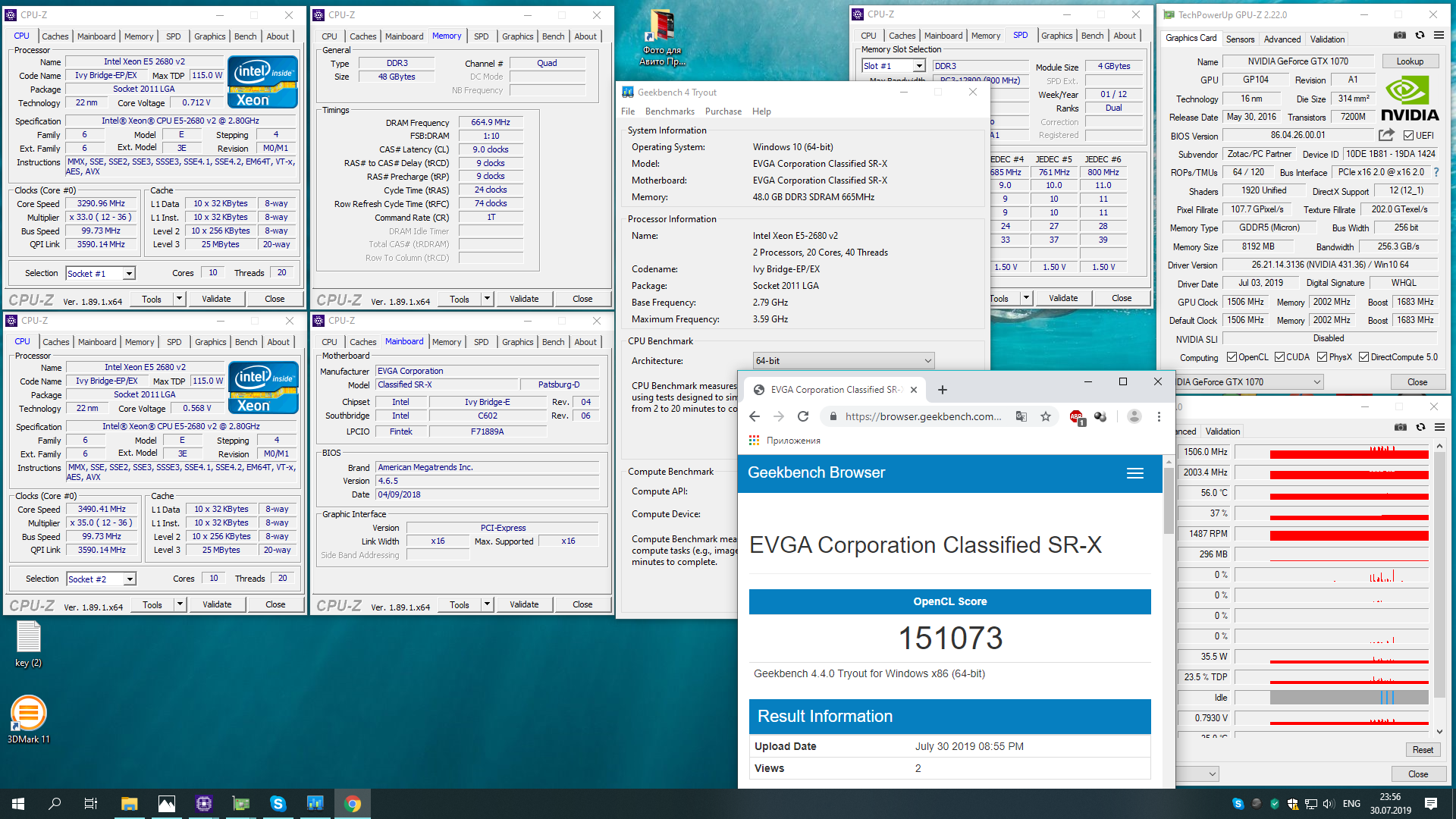Image resolution: width=1456 pixels, height=819 pixels.
Task: Click the refresh icon in GPU-Z Graphics Card window
Action: pos(1420,35)
